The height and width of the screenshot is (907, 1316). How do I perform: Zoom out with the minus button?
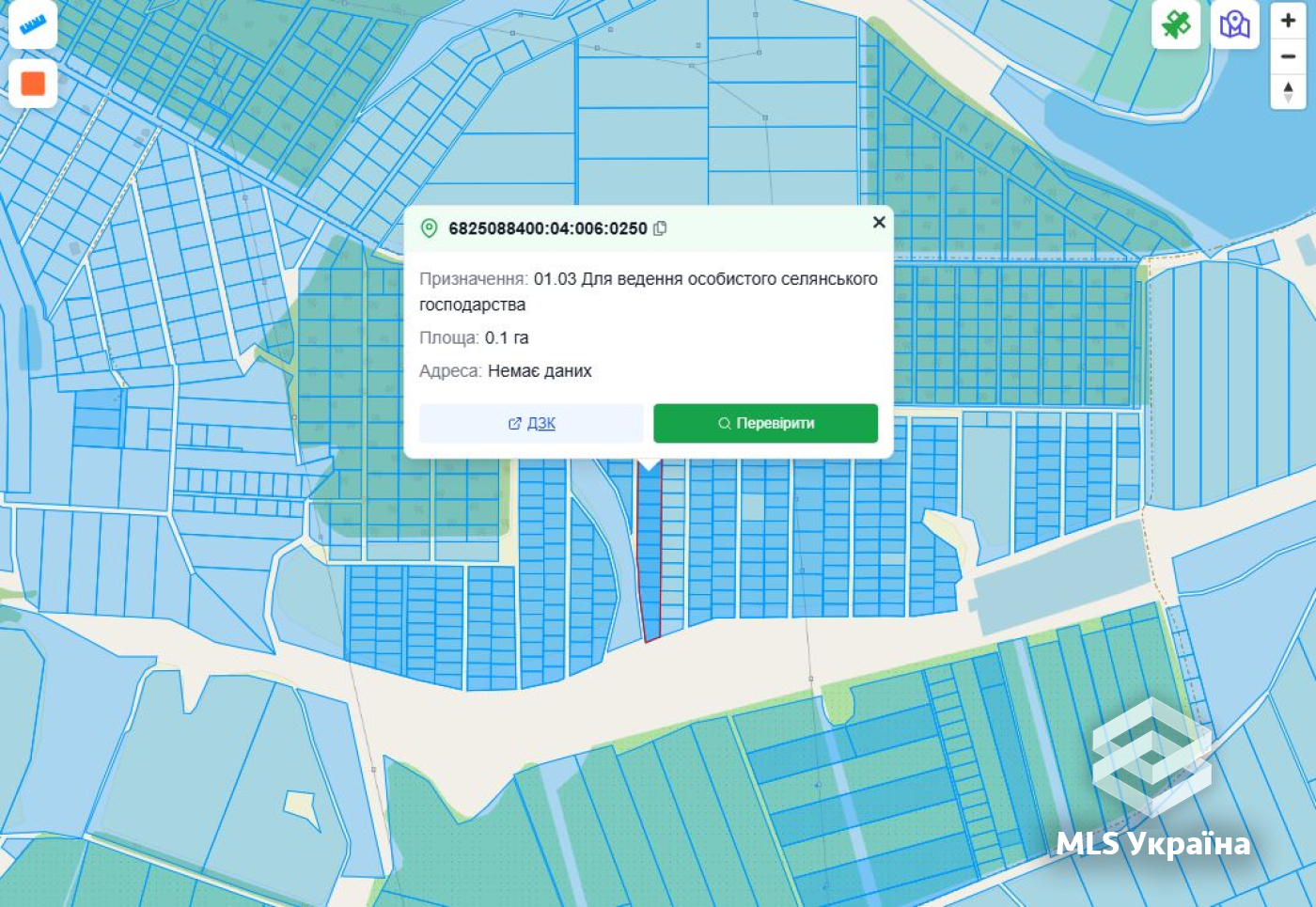click(x=1288, y=56)
